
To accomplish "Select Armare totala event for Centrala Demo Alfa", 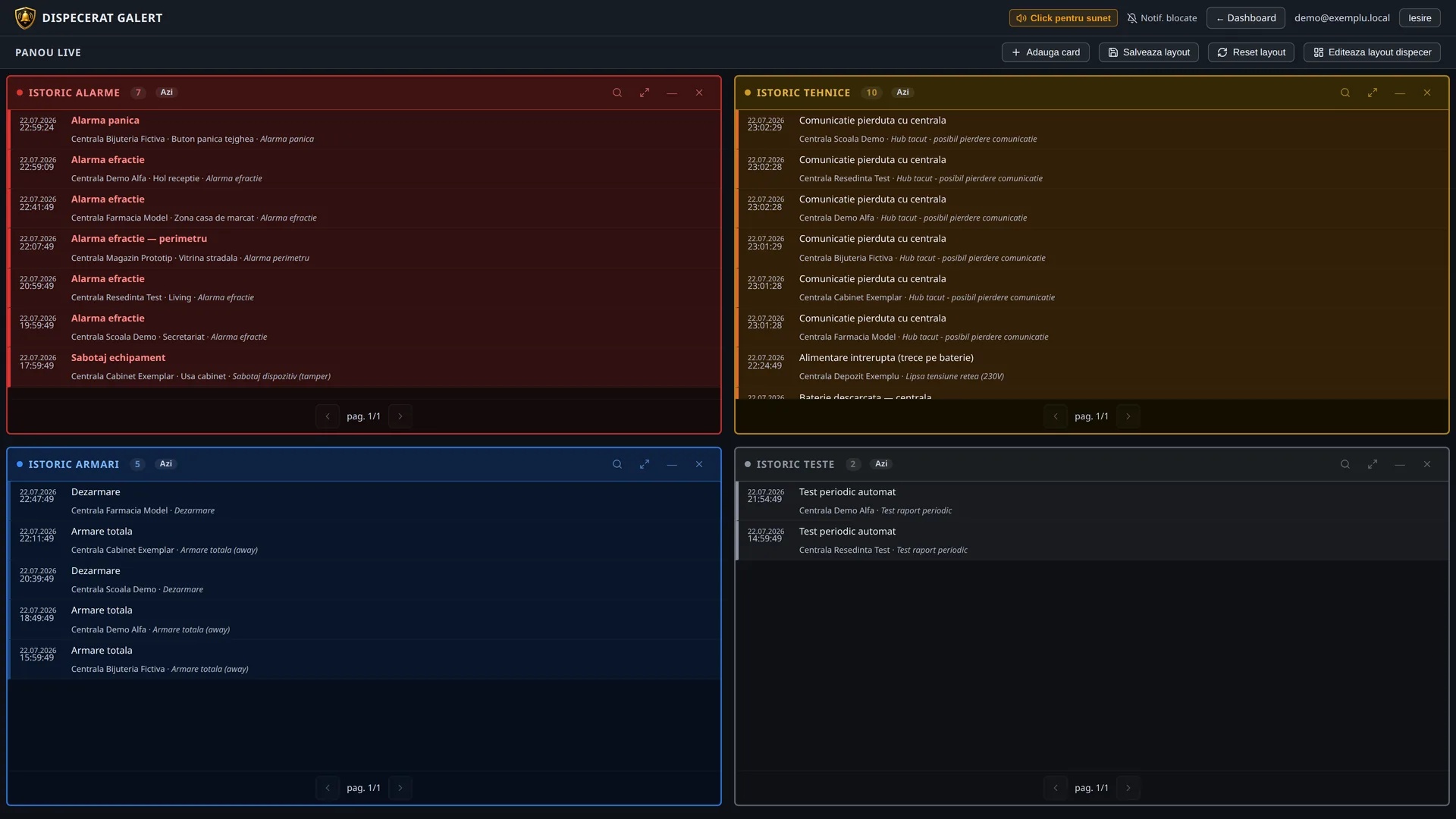I will pyautogui.click(x=365, y=620).
